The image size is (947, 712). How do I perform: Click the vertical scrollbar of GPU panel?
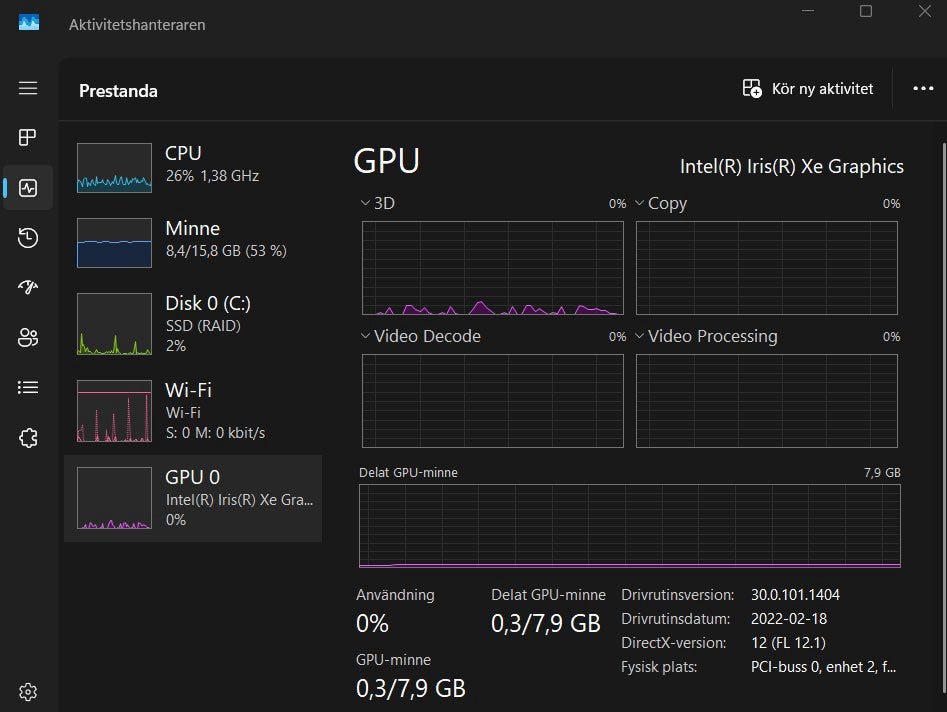pos(943,417)
